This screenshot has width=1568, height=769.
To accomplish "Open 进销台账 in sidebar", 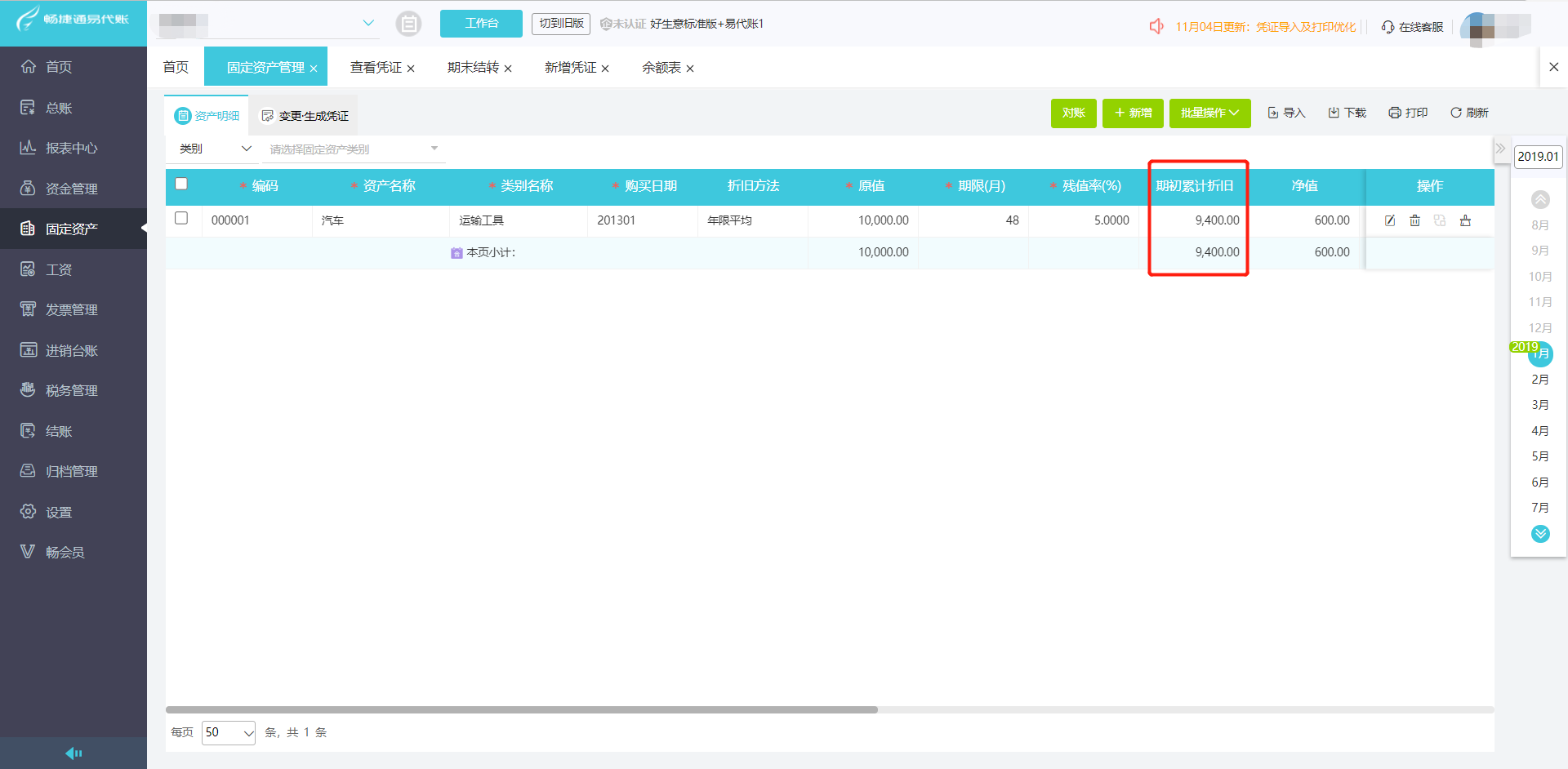I will [x=73, y=350].
